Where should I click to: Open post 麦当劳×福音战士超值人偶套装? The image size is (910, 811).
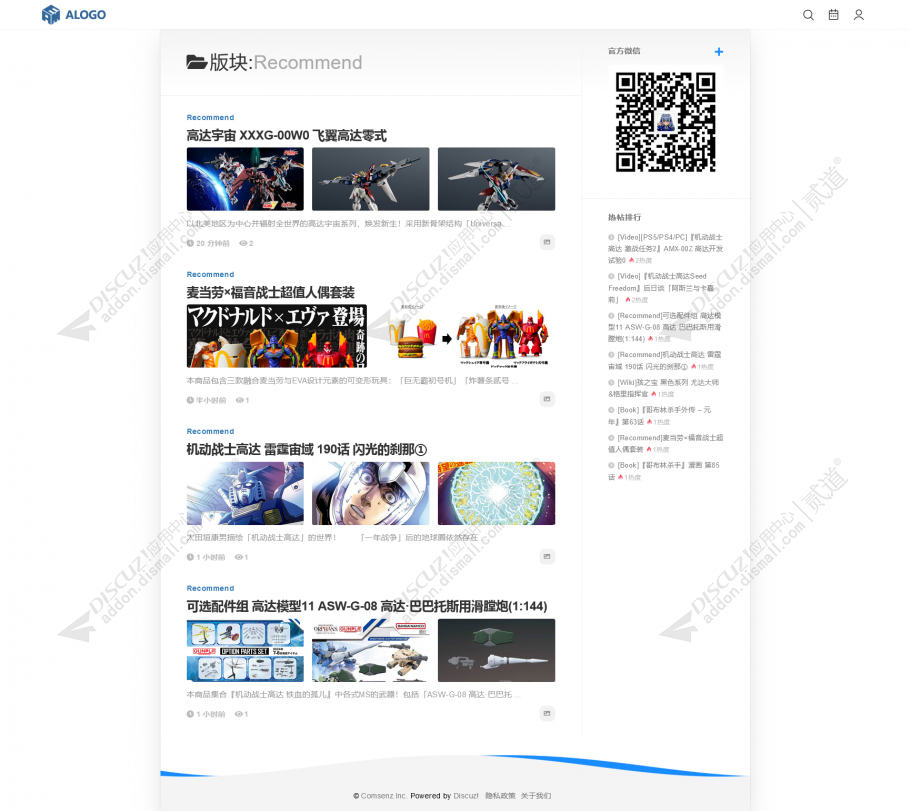pos(270,293)
